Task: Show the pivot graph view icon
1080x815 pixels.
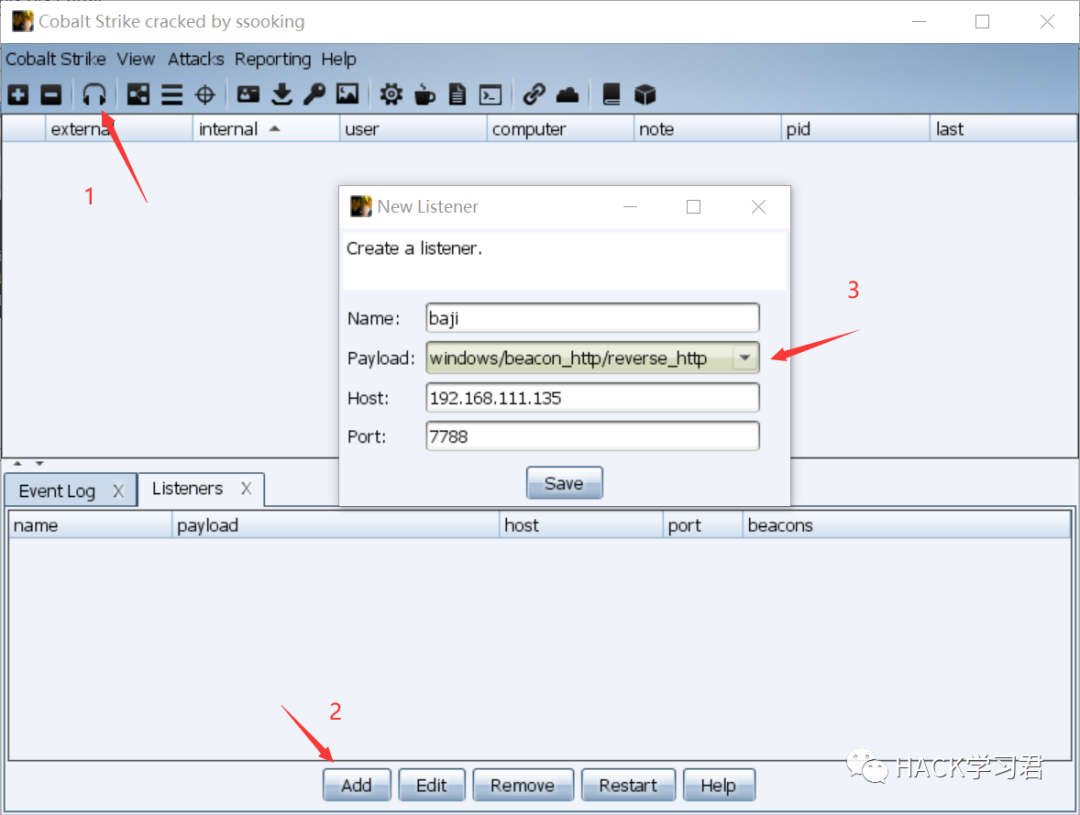Action: pos(138,94)
